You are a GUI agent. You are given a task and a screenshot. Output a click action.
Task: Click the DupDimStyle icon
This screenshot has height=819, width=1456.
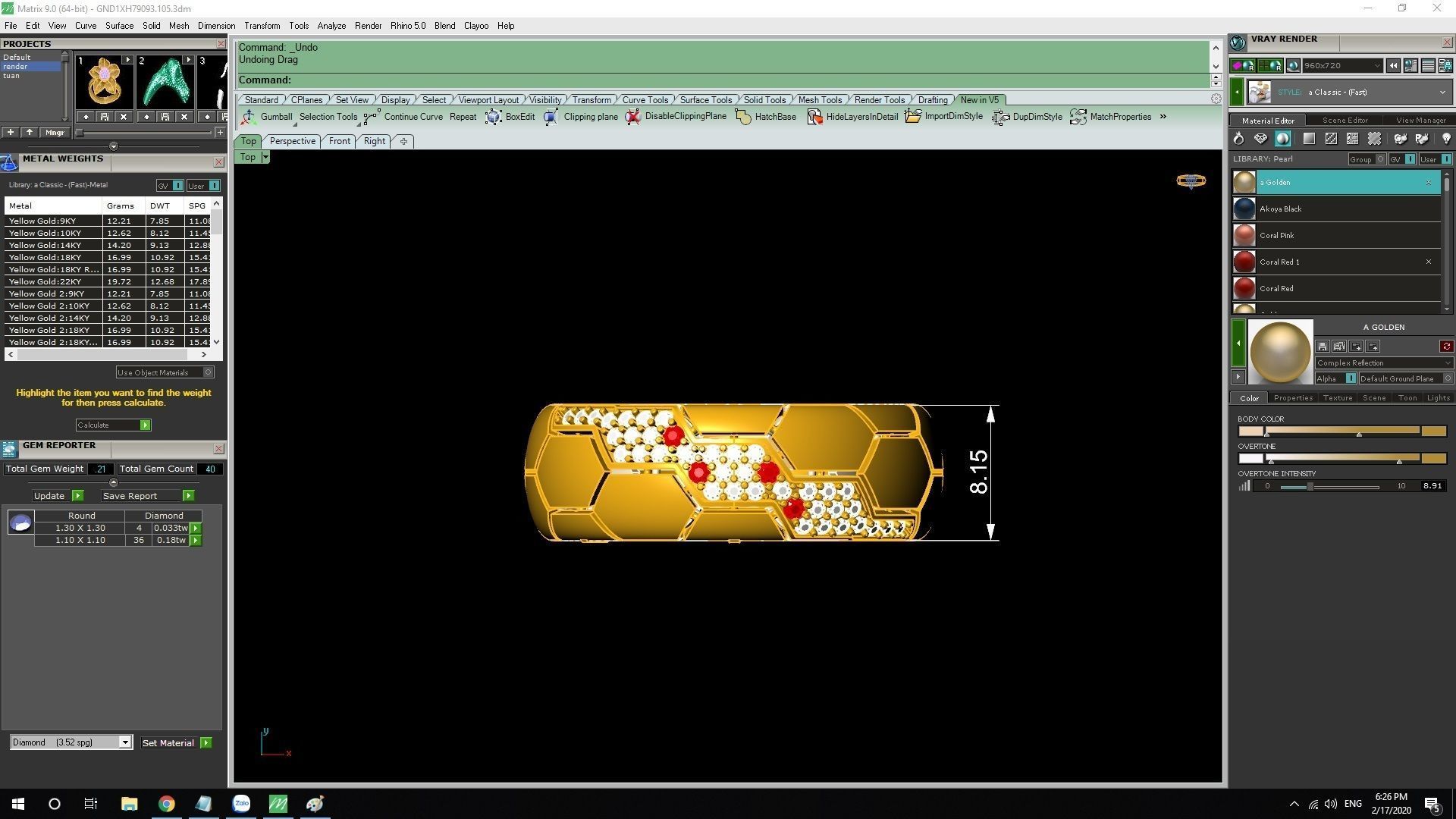click(x=1001, y=117)
